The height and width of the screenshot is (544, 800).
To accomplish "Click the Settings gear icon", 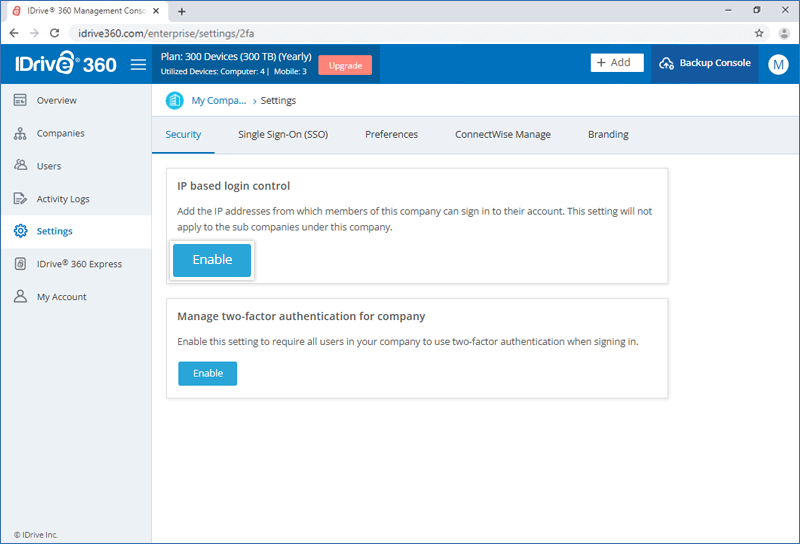I will pyautogui.click(x=20, y=231).
